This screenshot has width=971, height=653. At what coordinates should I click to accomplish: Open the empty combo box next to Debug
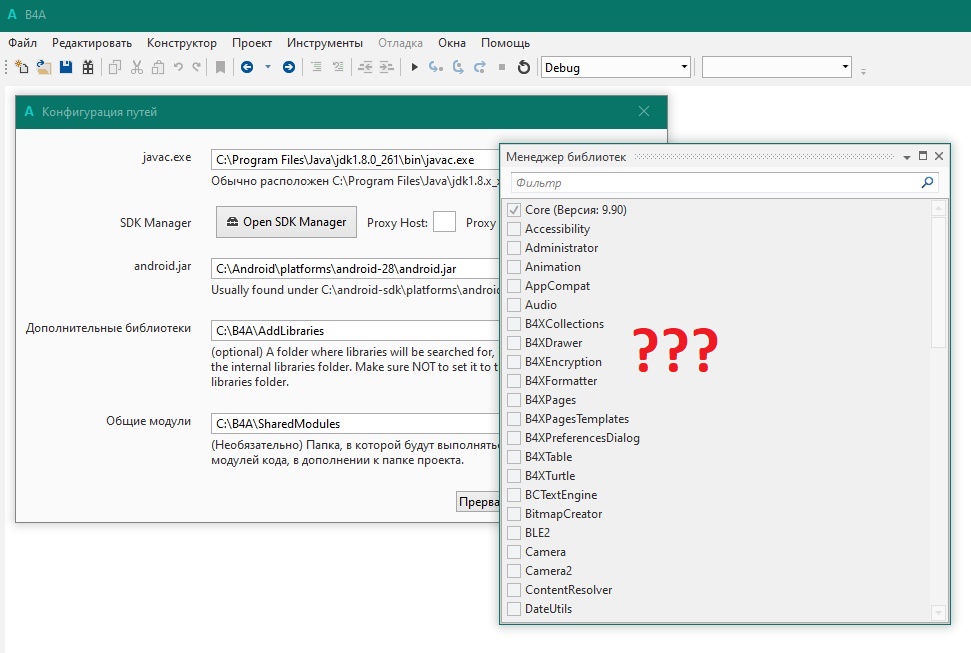click(x=777, y=67)
